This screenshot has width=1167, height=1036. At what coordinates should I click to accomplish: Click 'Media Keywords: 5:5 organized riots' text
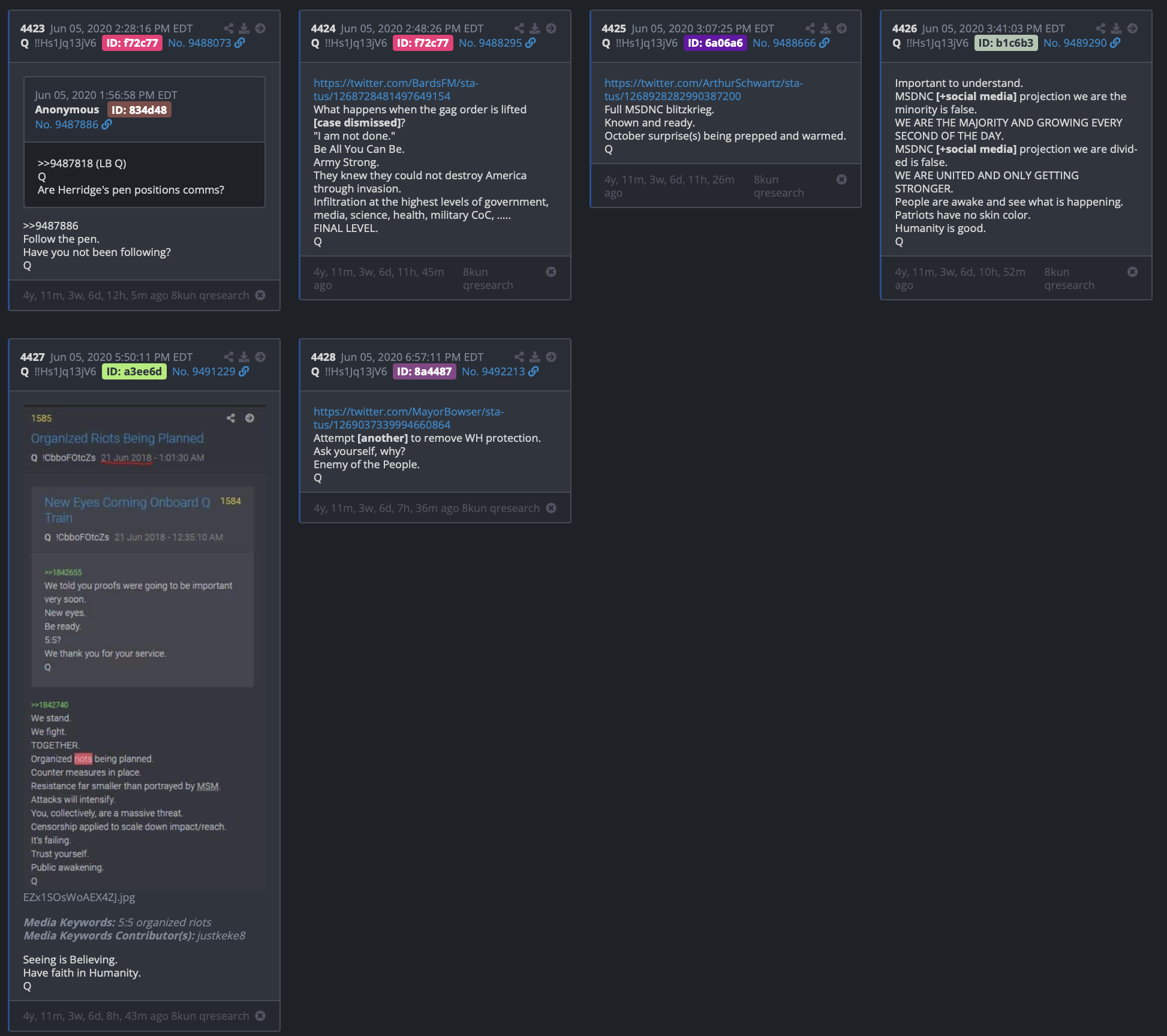point(118,922)
